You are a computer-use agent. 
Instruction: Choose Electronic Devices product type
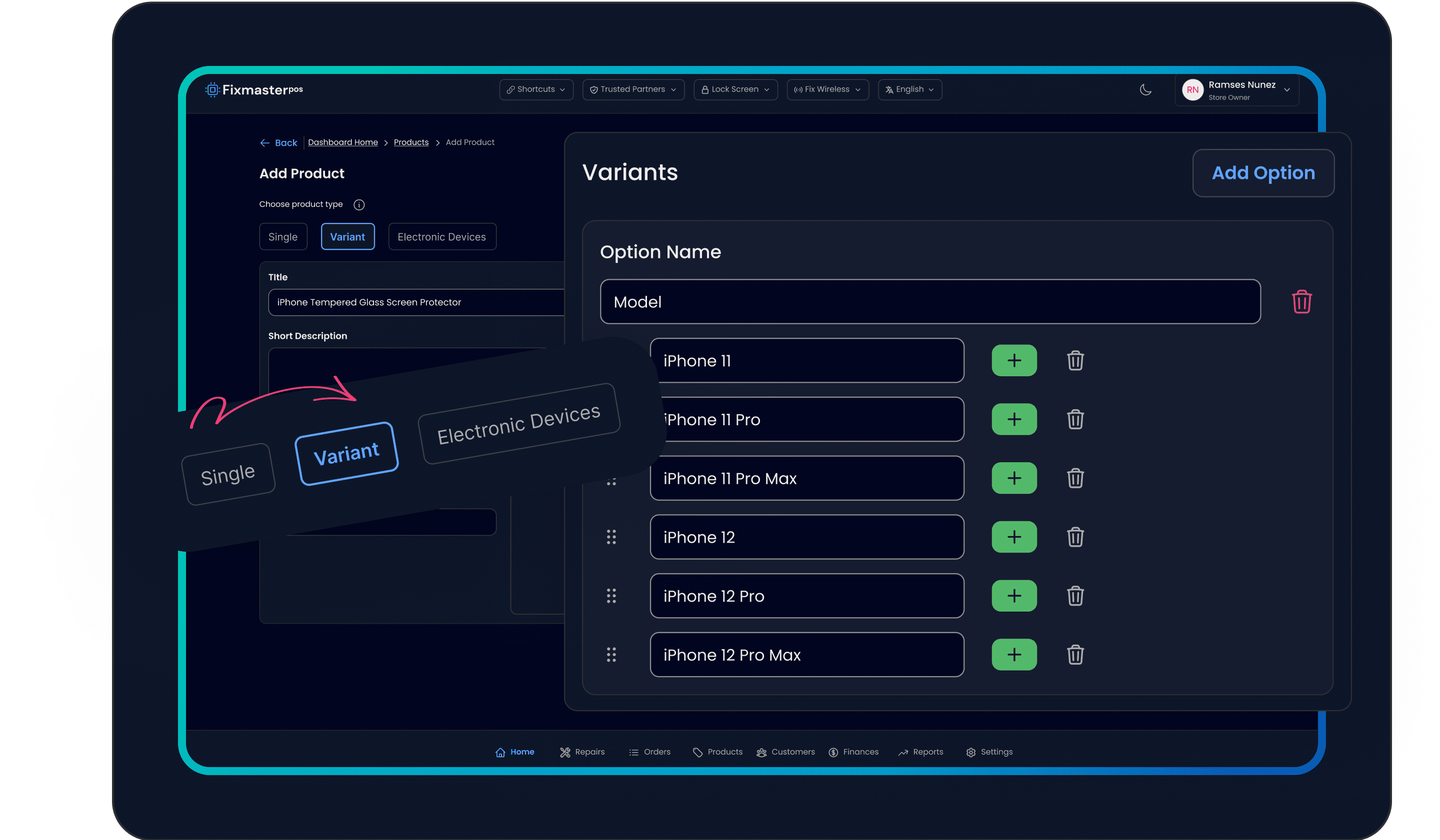[441, 236]
